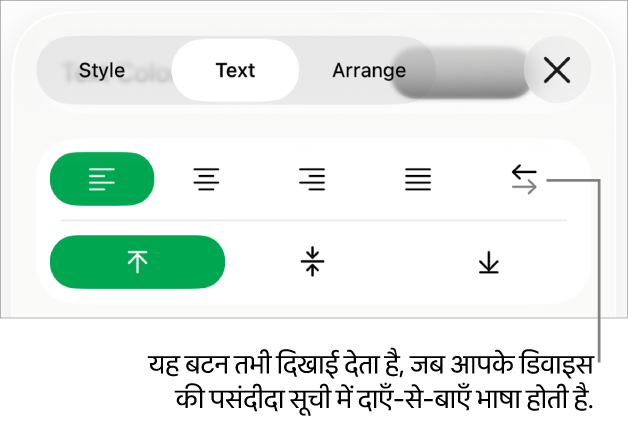Align text to top of cell

138,262
